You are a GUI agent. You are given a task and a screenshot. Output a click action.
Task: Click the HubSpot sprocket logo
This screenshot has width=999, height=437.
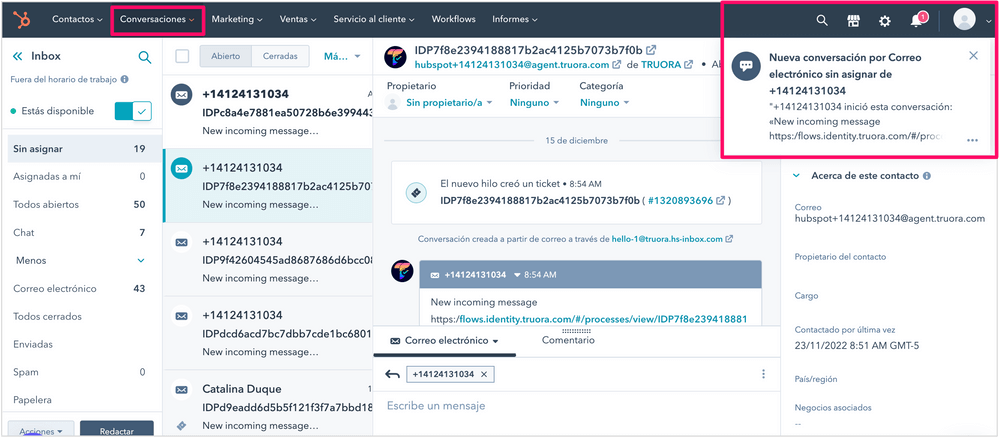(22, 19)
